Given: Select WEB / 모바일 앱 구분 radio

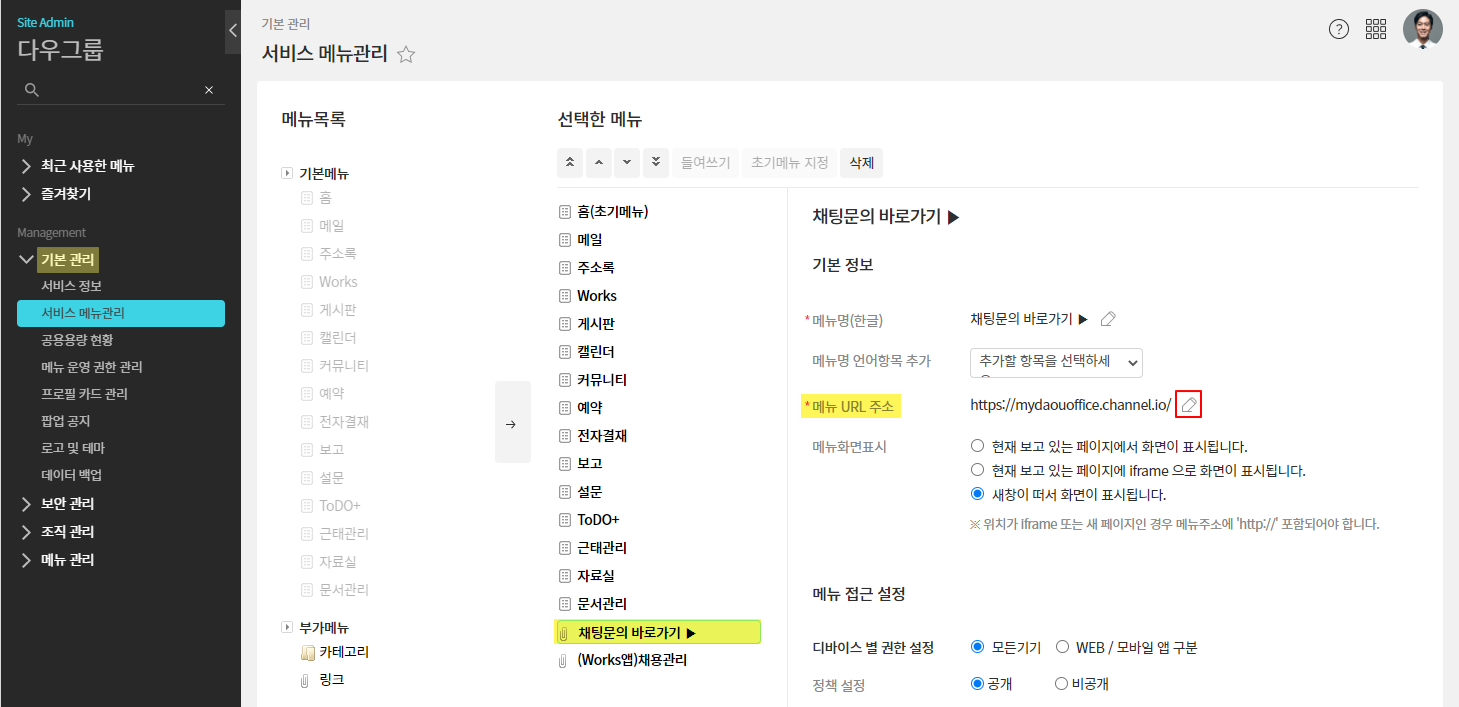Looking at the screenshot, I should (x=1063, y=648).
